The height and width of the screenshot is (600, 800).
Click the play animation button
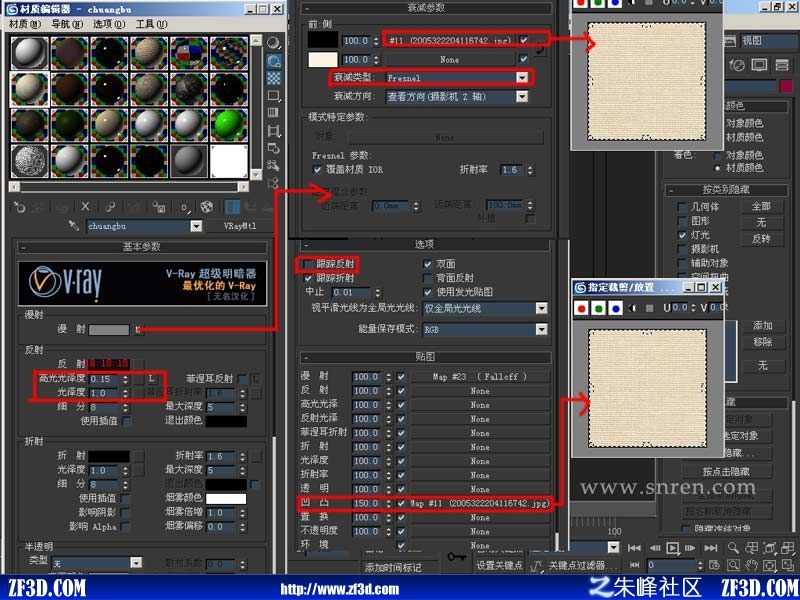coord(673,548)
